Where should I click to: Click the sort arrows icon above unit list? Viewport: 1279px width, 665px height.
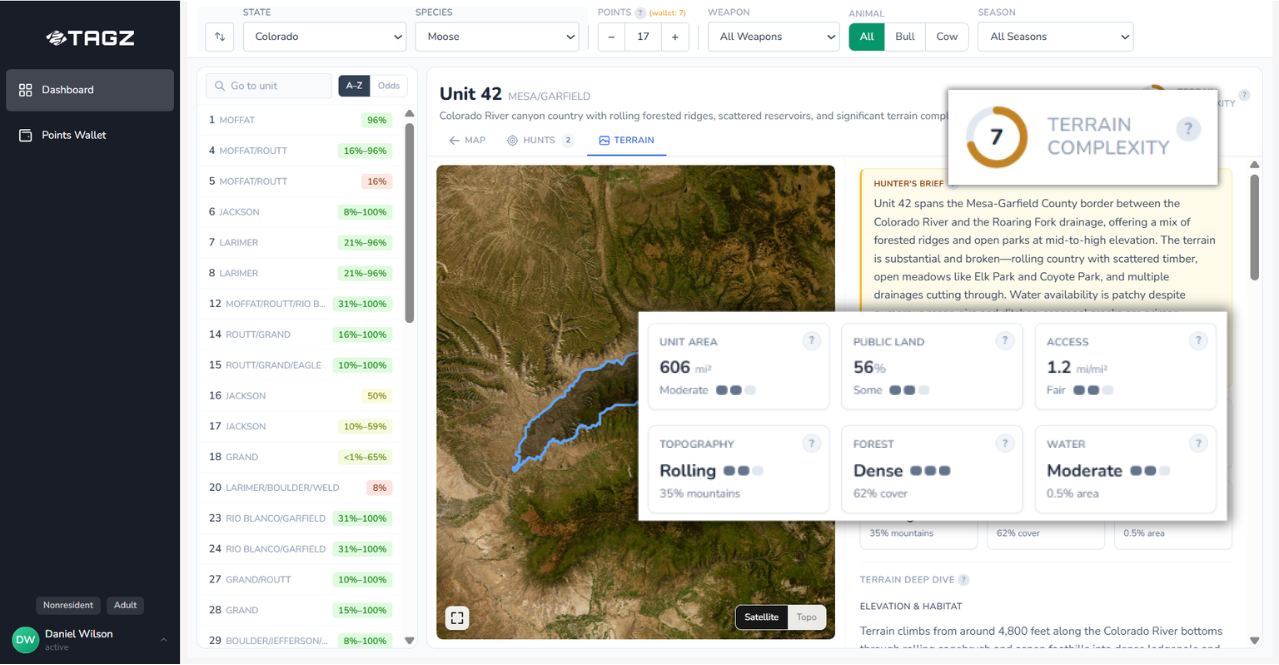coord(219,36)
